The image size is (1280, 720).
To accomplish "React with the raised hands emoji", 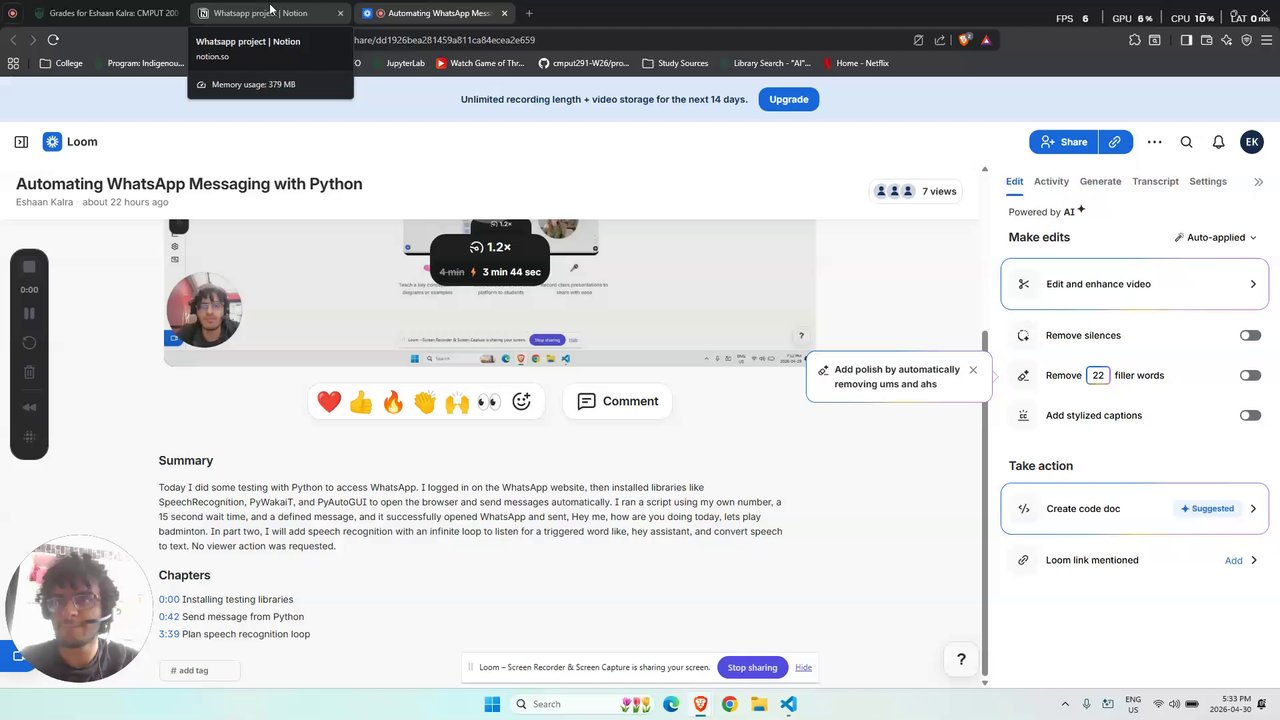I will pyautogui.click(x=457, y=402).
